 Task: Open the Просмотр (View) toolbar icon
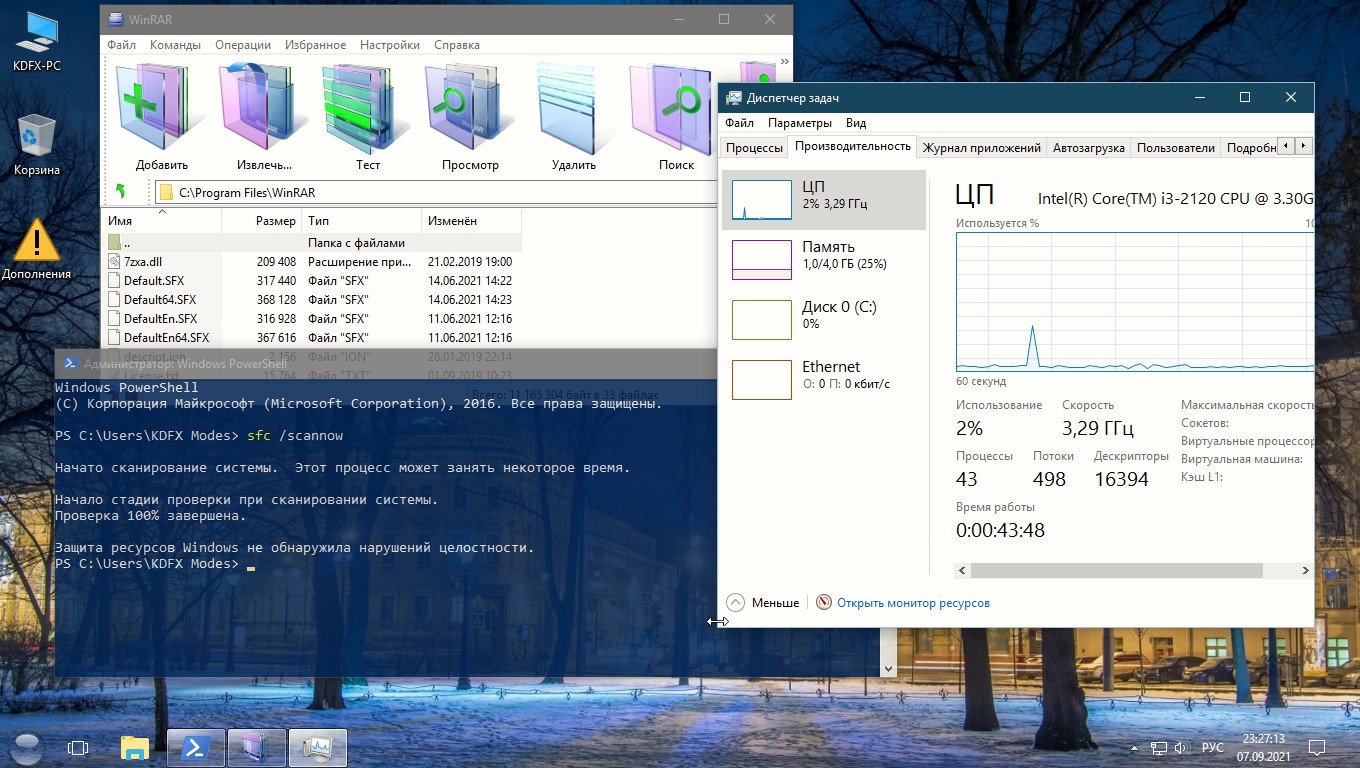[x=470, y=116]
